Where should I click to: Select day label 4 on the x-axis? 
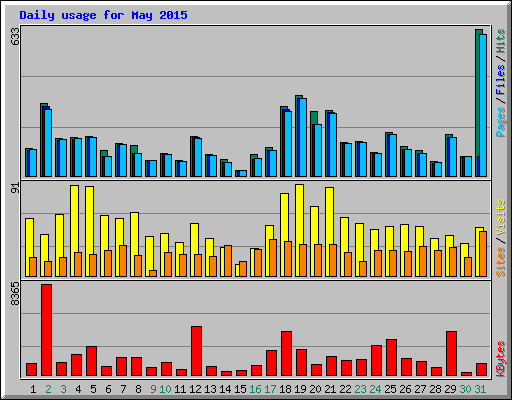point(78,389)
